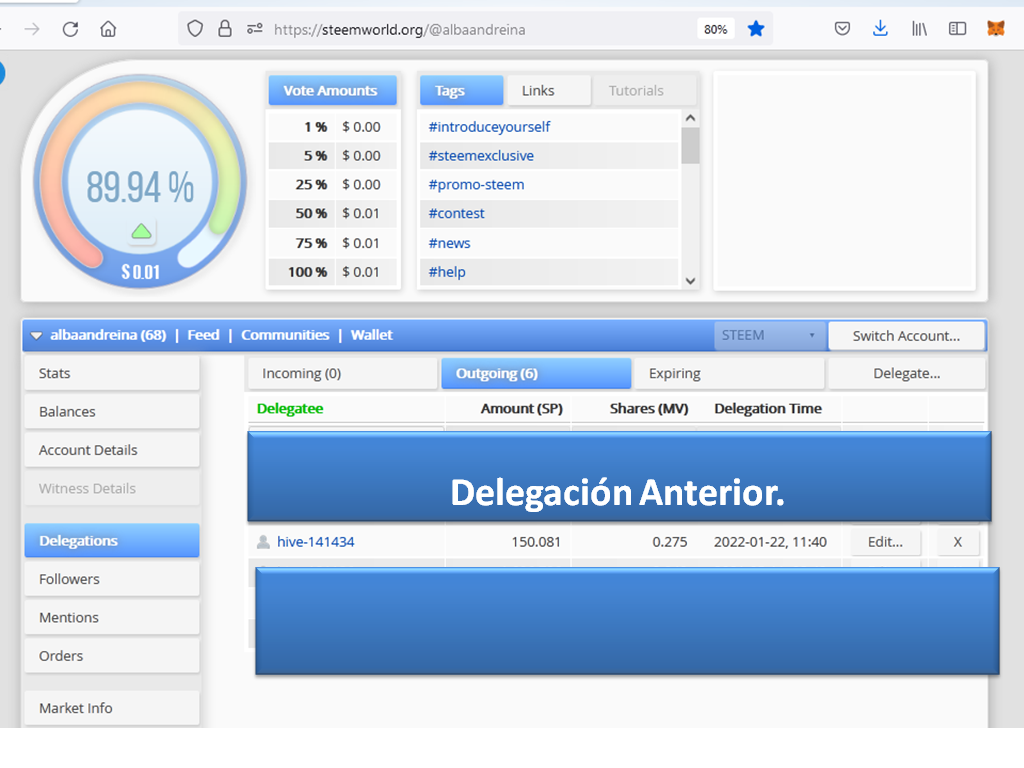The height and width of the screenshot is (768, 1024).
Task: Switch to the Links tab
Action: (549, 91)
